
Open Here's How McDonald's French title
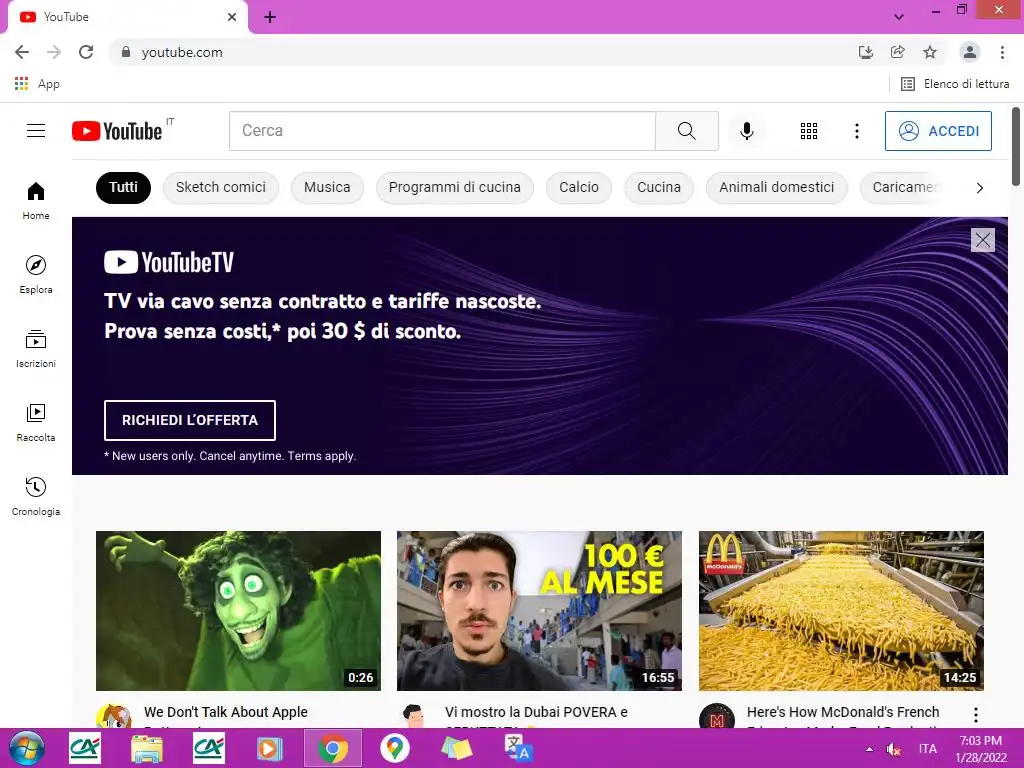(843, 712)
